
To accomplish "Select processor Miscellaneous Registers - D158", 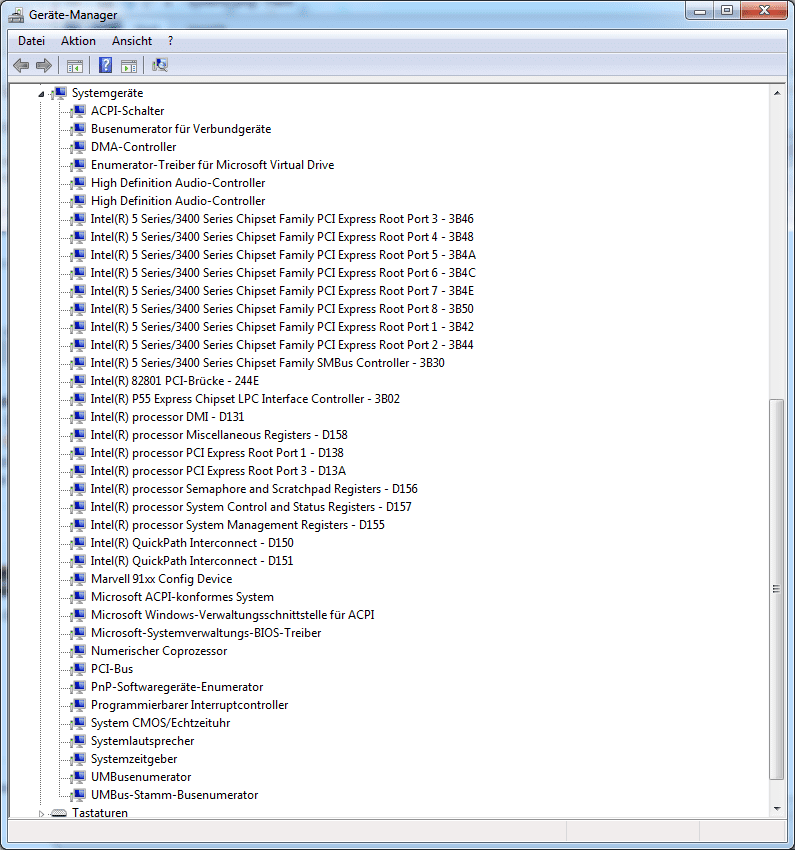I will (x=219, y=434).
